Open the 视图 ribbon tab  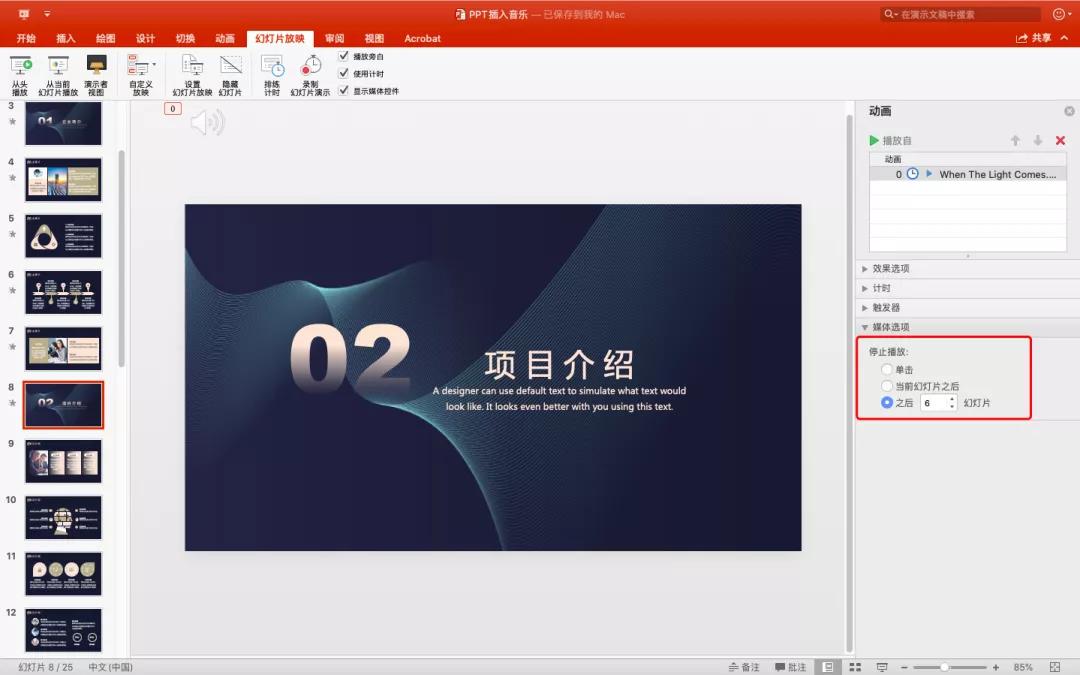(374, 38)
